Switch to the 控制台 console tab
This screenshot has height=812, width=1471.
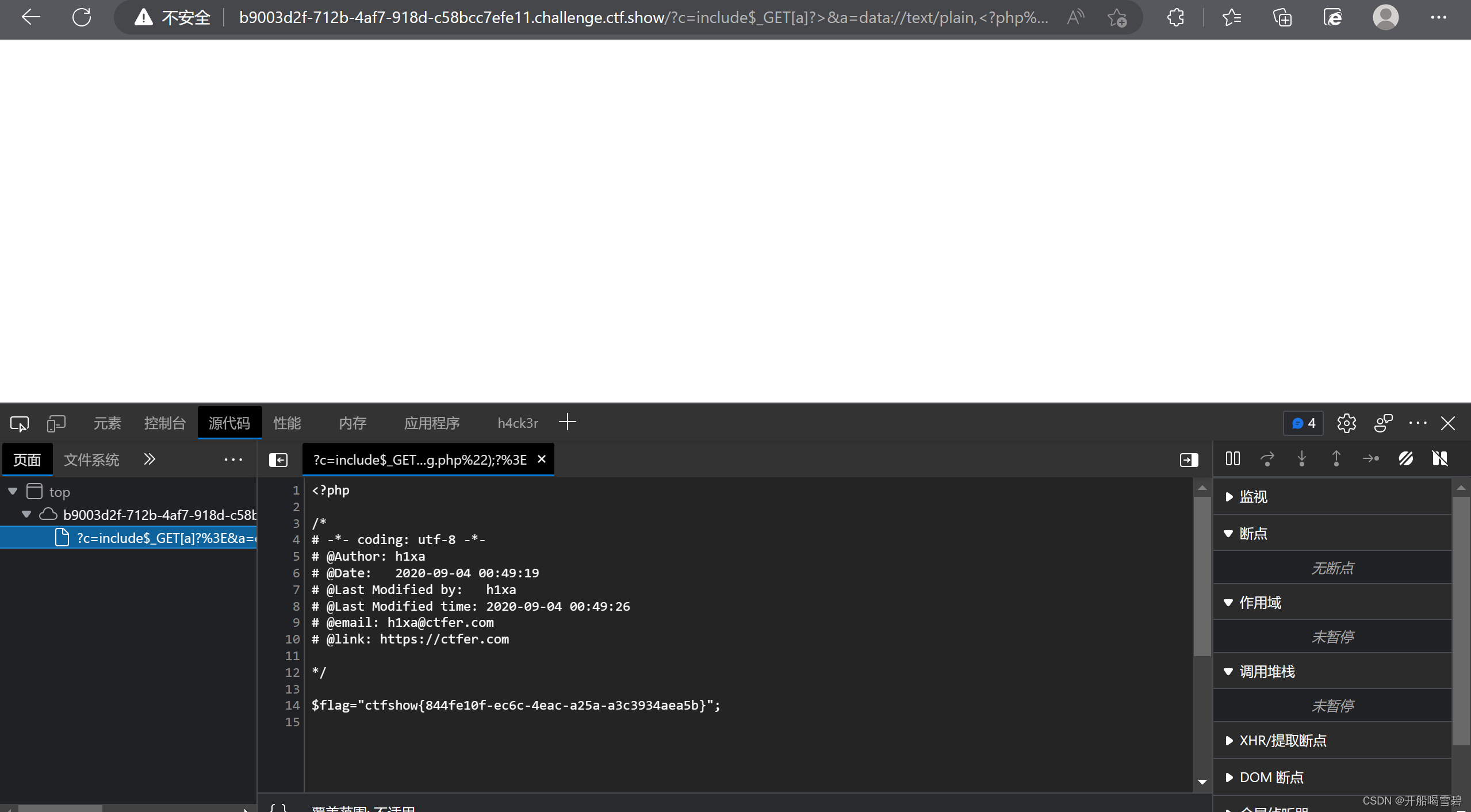(x=164, y=424)
